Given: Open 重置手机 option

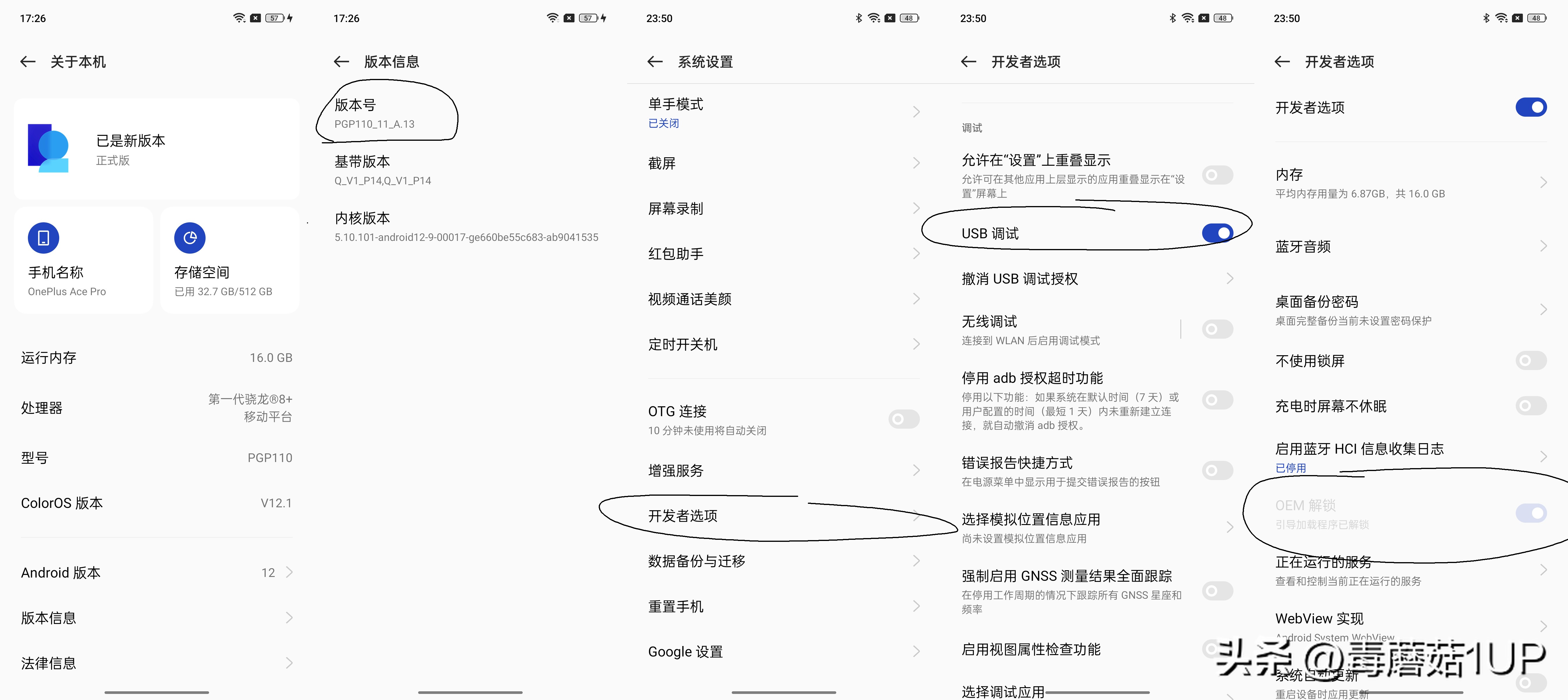Looking at the screenshot, I should [x=676, y=606].
